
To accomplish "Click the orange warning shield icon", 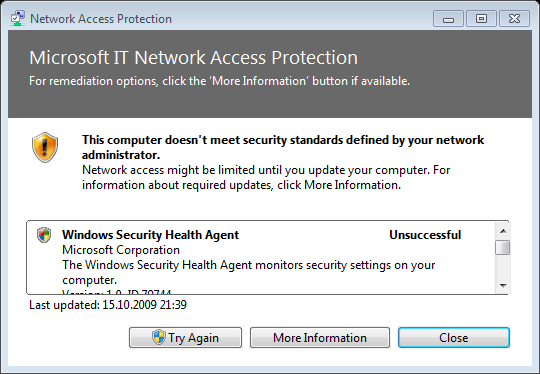I will (45, 147).
